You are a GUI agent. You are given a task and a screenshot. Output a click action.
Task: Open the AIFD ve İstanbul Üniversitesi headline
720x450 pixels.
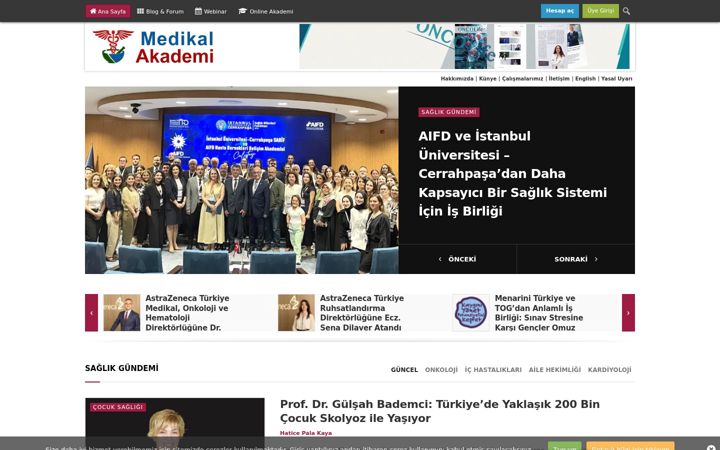(512, 174)
